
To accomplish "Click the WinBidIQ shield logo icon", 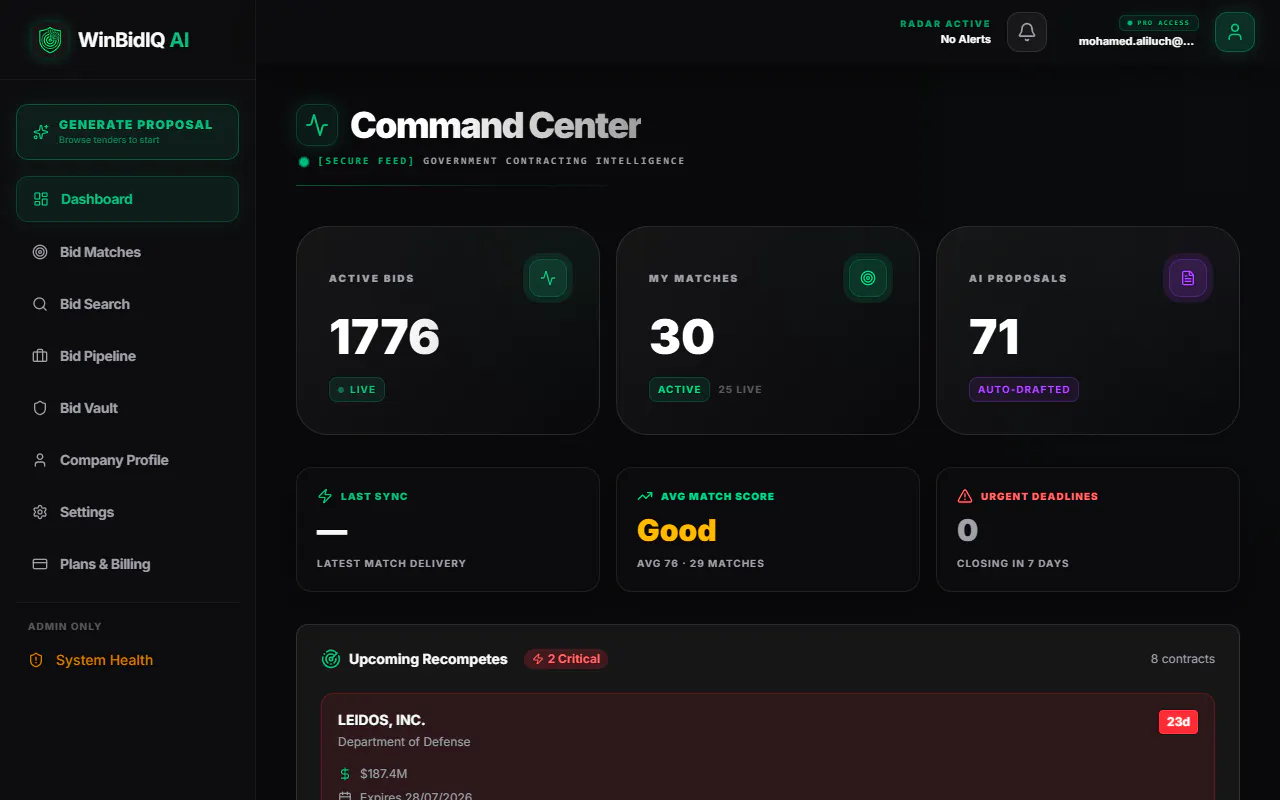I will click(x=50, y=40).
